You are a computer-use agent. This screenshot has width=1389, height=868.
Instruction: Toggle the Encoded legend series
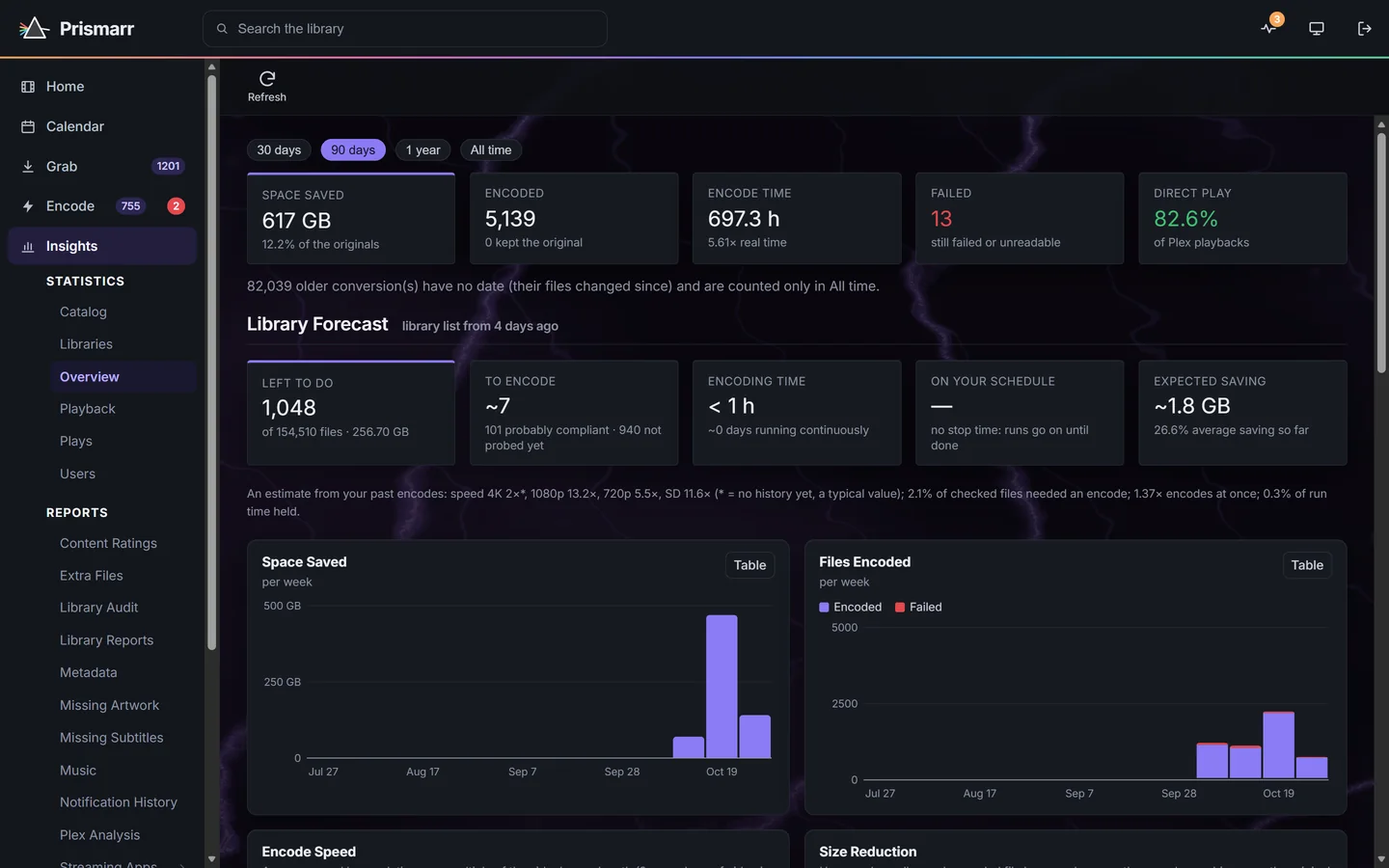[x=851, y=607]
